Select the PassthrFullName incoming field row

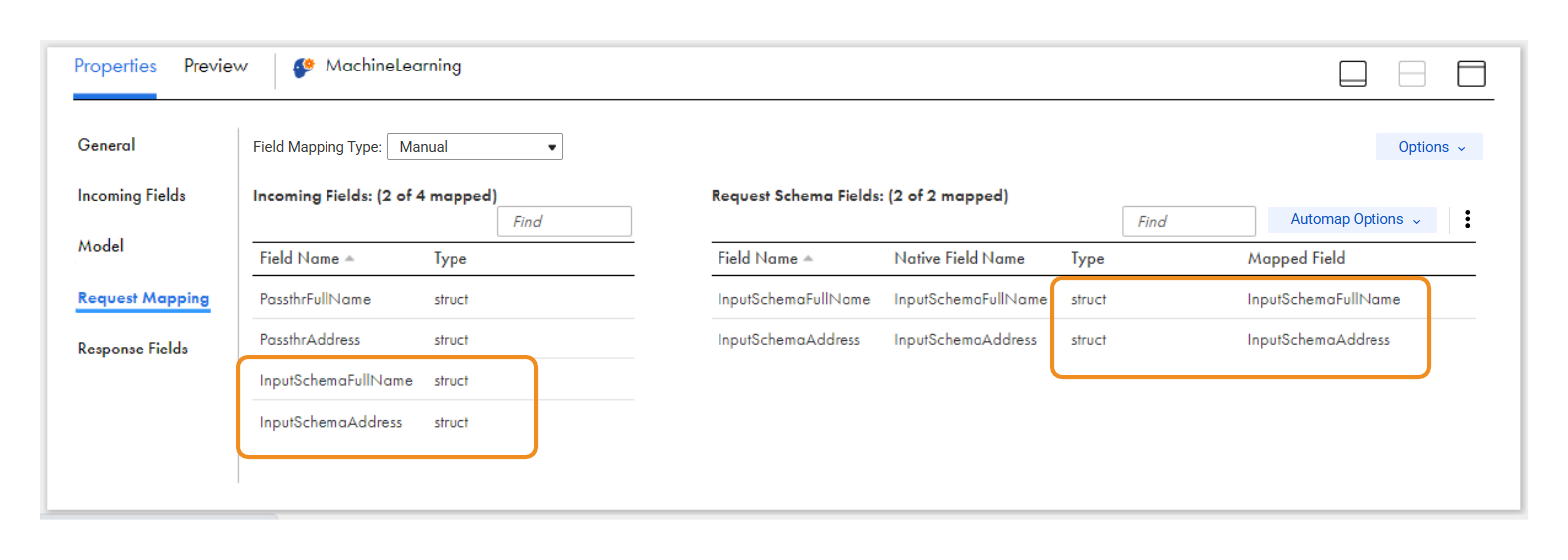pyautogui.click(x=444, y=299)
